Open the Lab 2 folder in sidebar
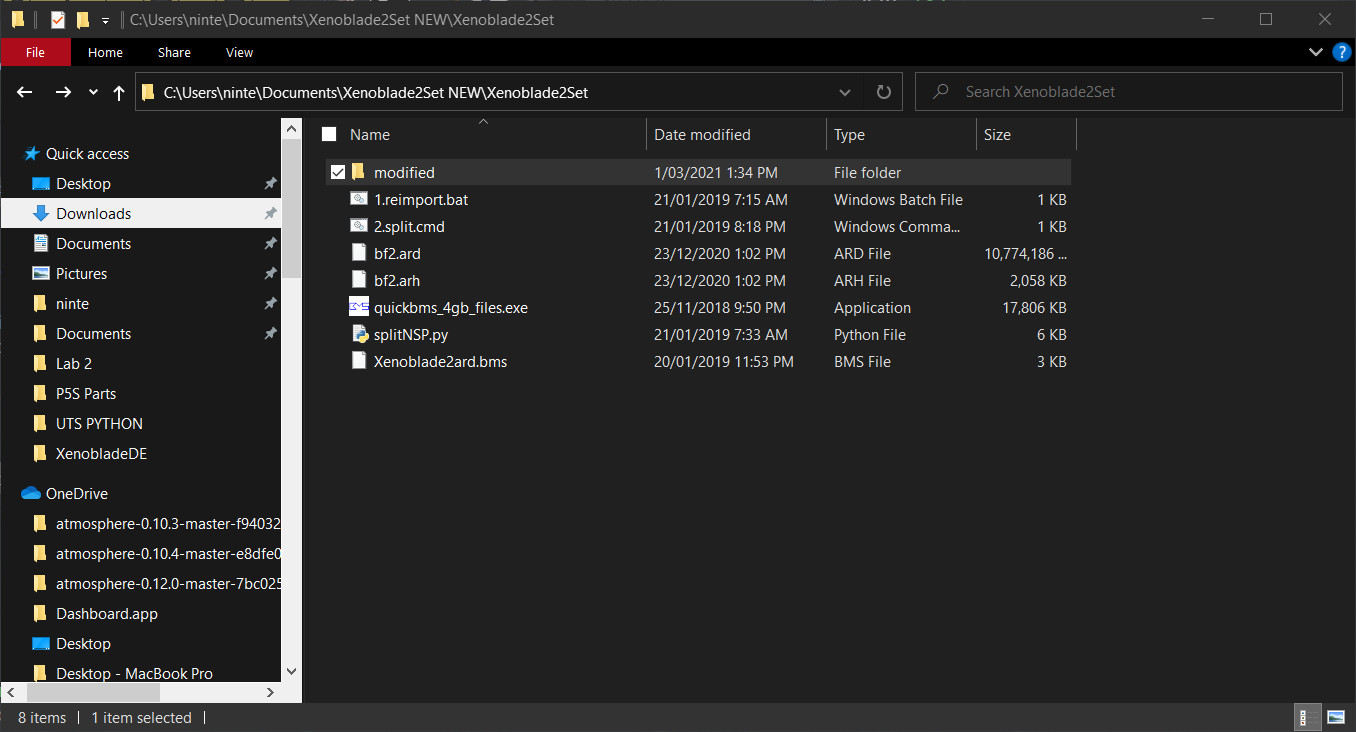This screenshot has width=1356, height=732. 73,363
